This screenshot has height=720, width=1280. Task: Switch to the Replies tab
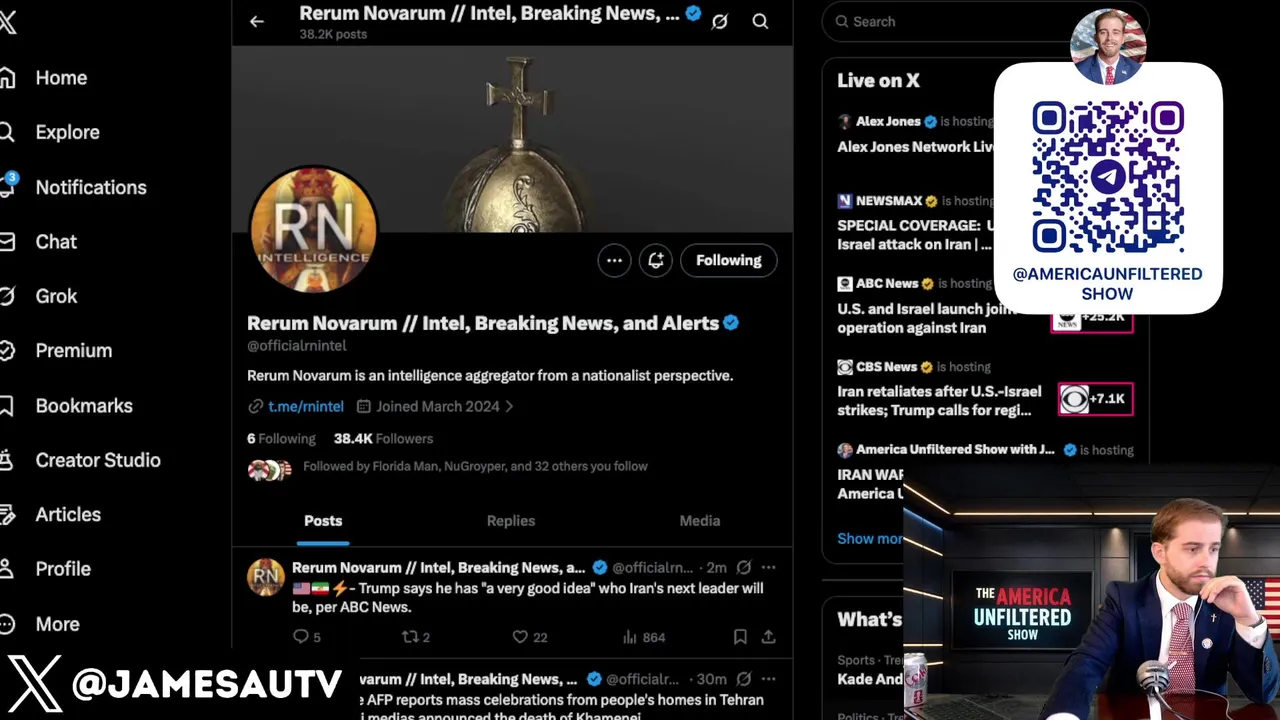coord(511,521)
